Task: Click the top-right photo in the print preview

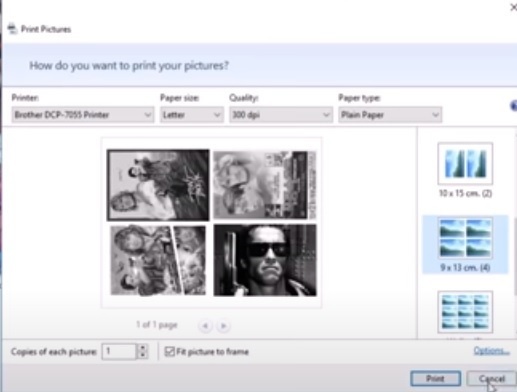Action: 265,185
